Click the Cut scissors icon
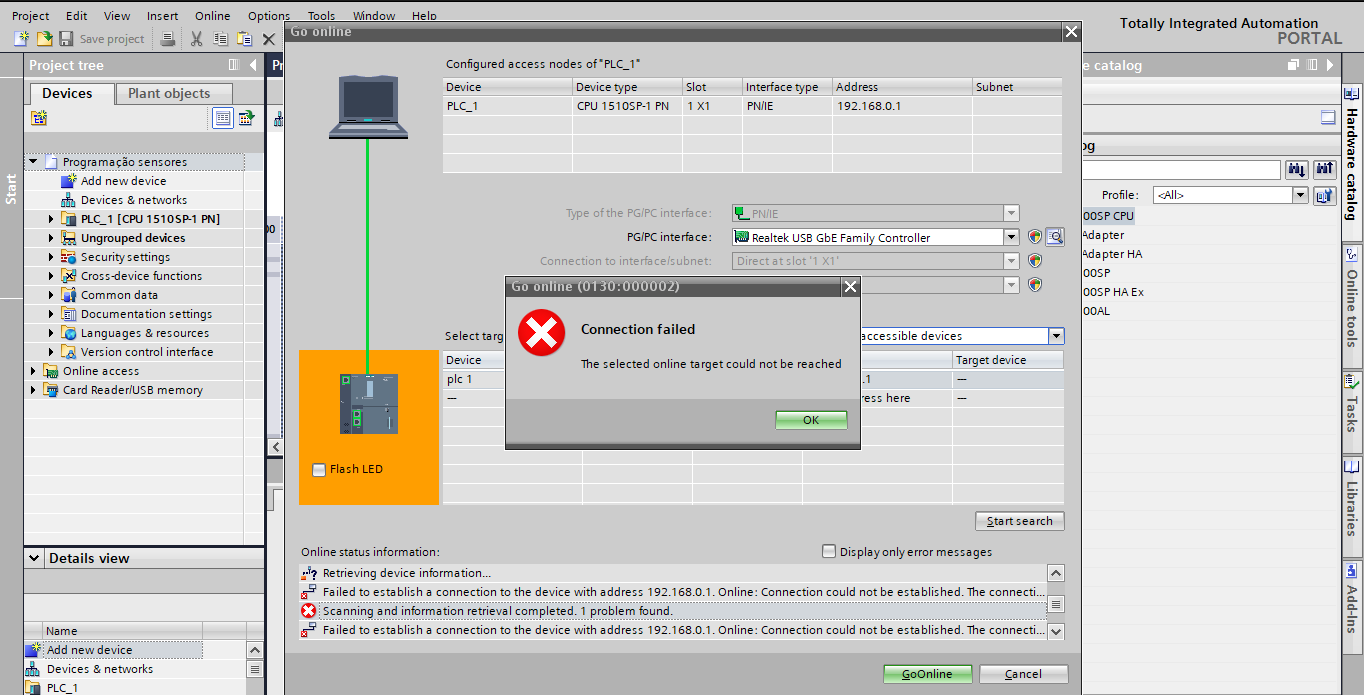 (196, 39)
